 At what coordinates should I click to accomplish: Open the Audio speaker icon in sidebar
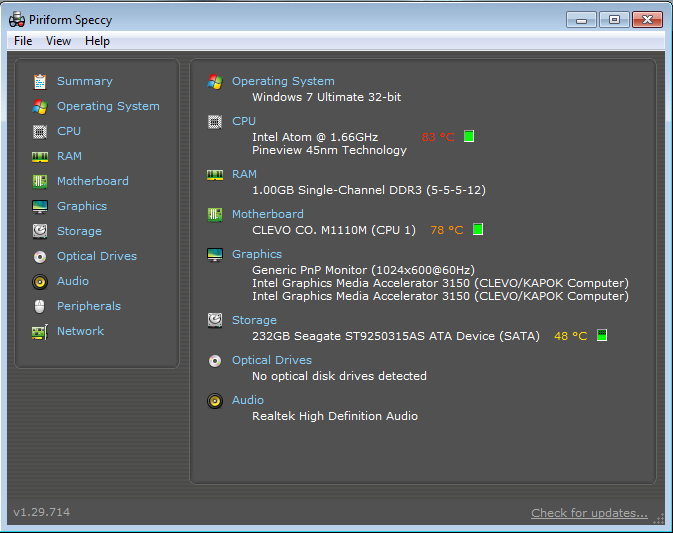point(40,281)
